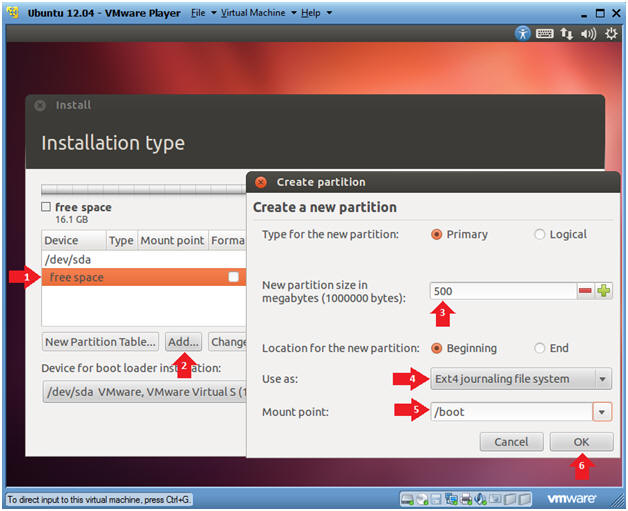This screenshot has width=628, height=511.
Task: Close the Create partition dialog
Action: coord(261,182)
